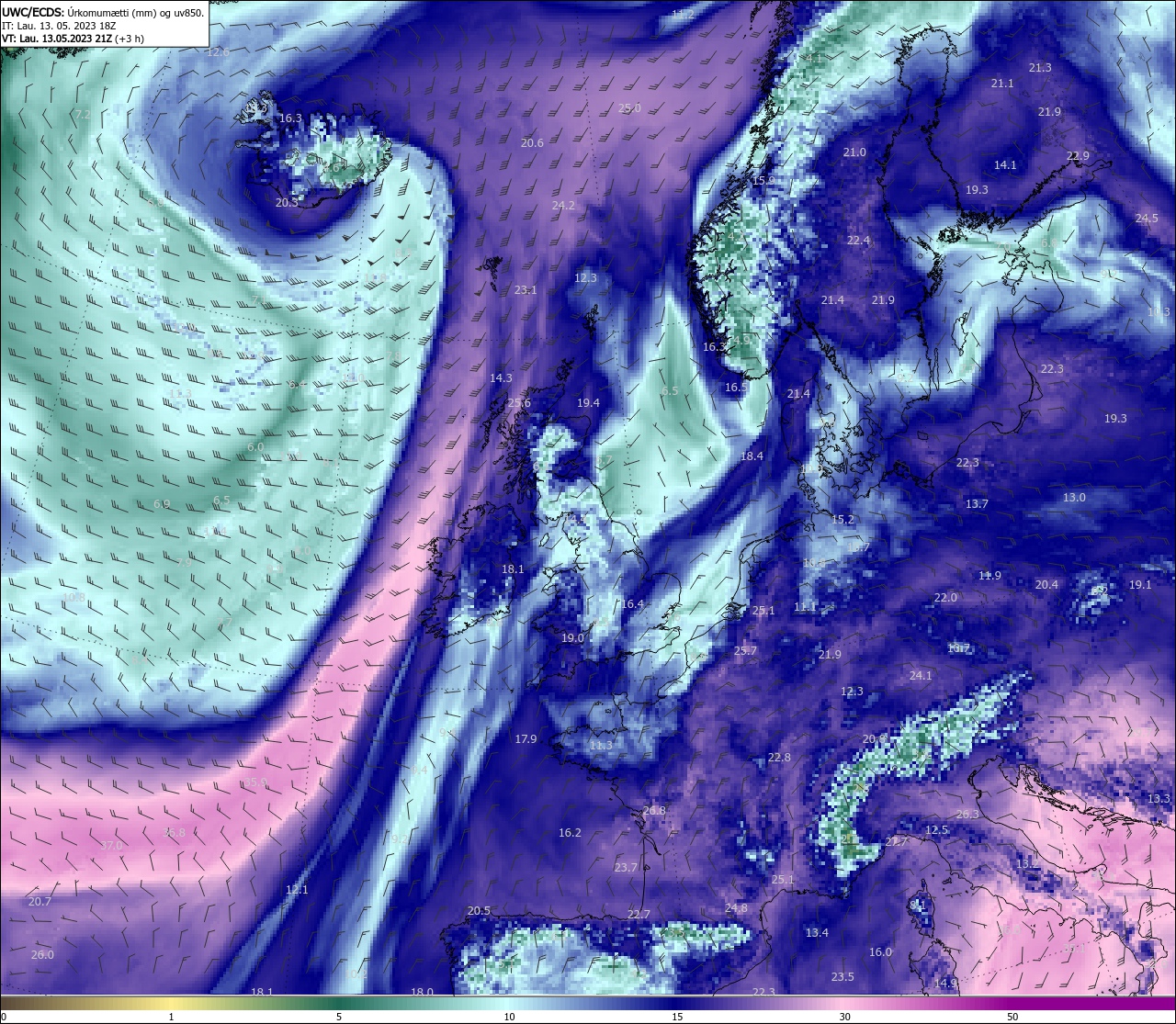The width and height of the screenshot is (1176, 1024).
Task: Click the map value 20.4
Action: click(x=1046, y=585)
